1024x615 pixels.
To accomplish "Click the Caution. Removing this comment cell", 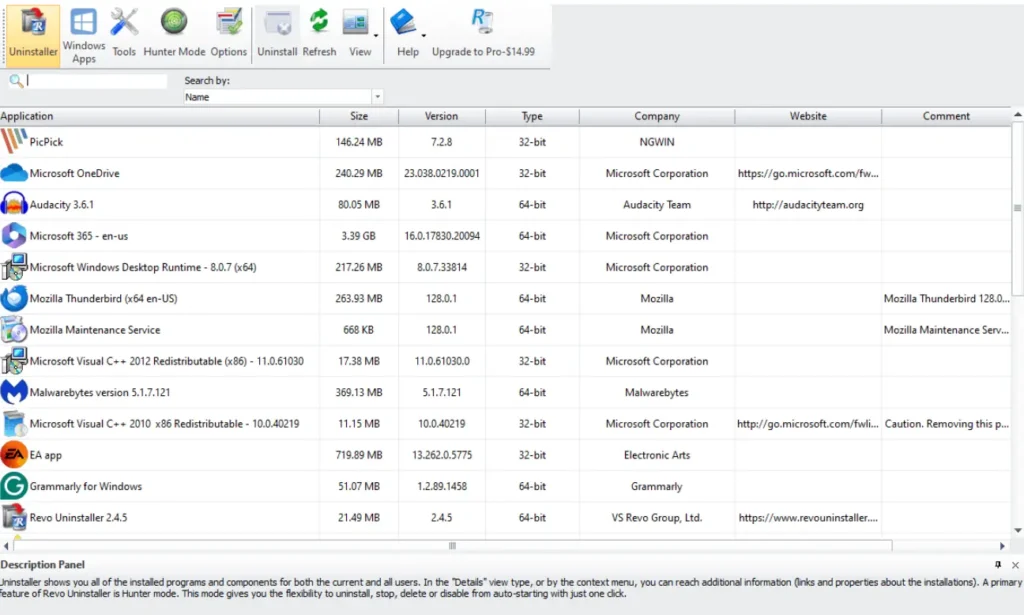I will click(946, 424).
